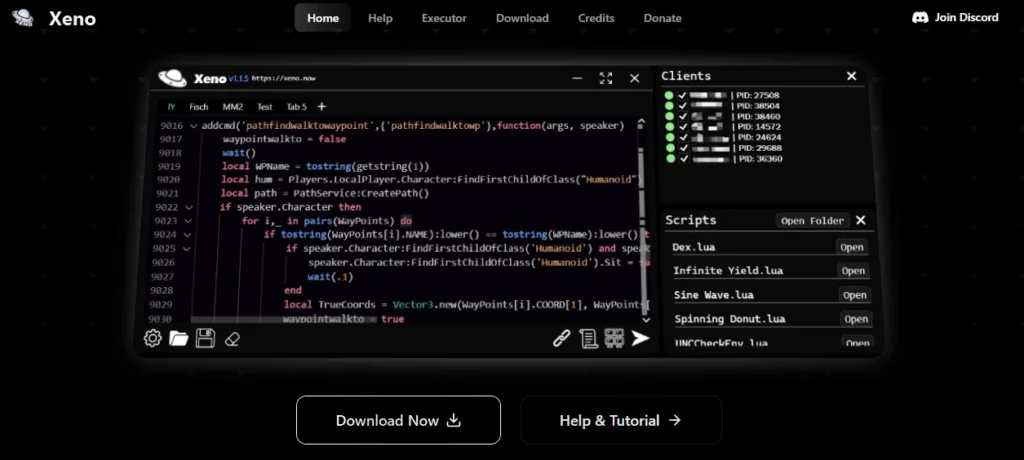Open the Infinite Yield.lua script
Screen dimensions: 1024x460
click(x=853, y=271)
